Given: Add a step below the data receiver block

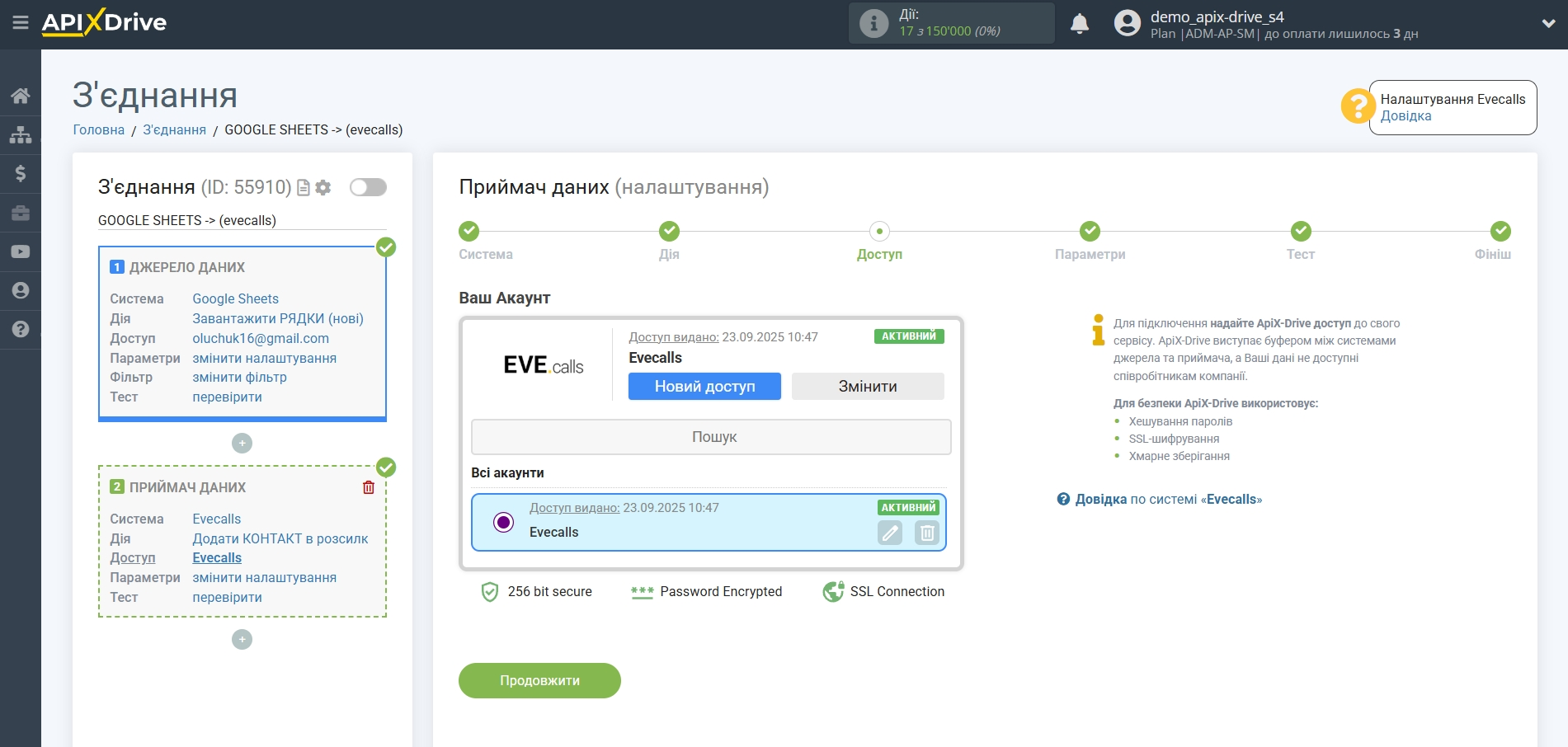Looking at the screenshot, I should coord(242,640).
